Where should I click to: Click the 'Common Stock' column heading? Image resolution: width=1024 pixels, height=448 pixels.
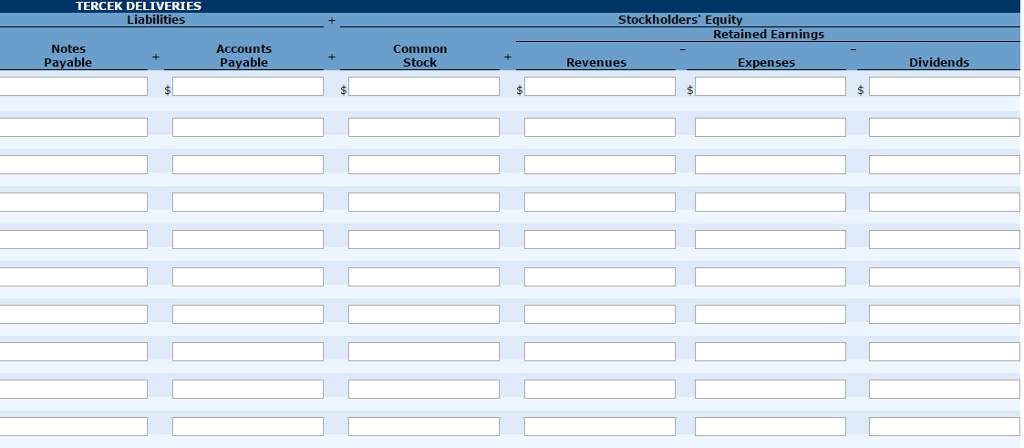(x=420, y=56)
